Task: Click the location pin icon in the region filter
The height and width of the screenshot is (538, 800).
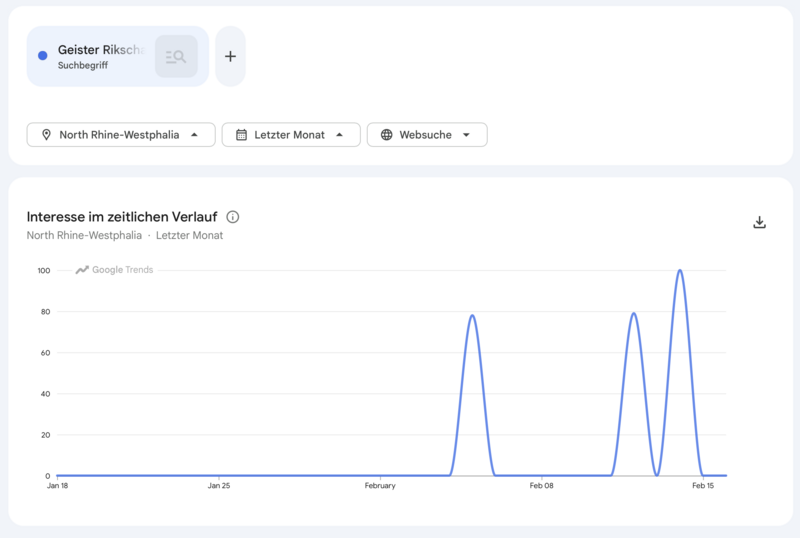Action: [46, 135]
